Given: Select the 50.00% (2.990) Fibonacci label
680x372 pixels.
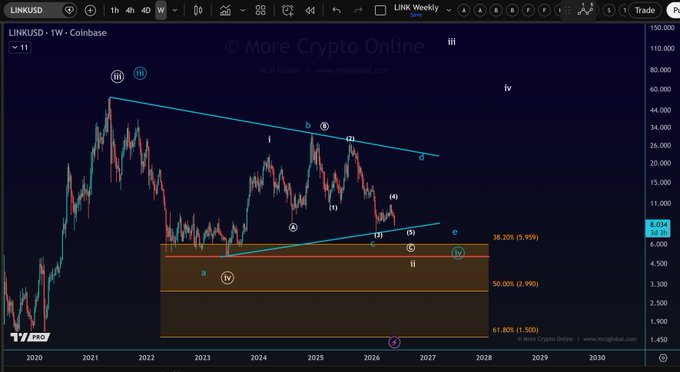Looking at the screenshot, I should (x=515, y=284).
